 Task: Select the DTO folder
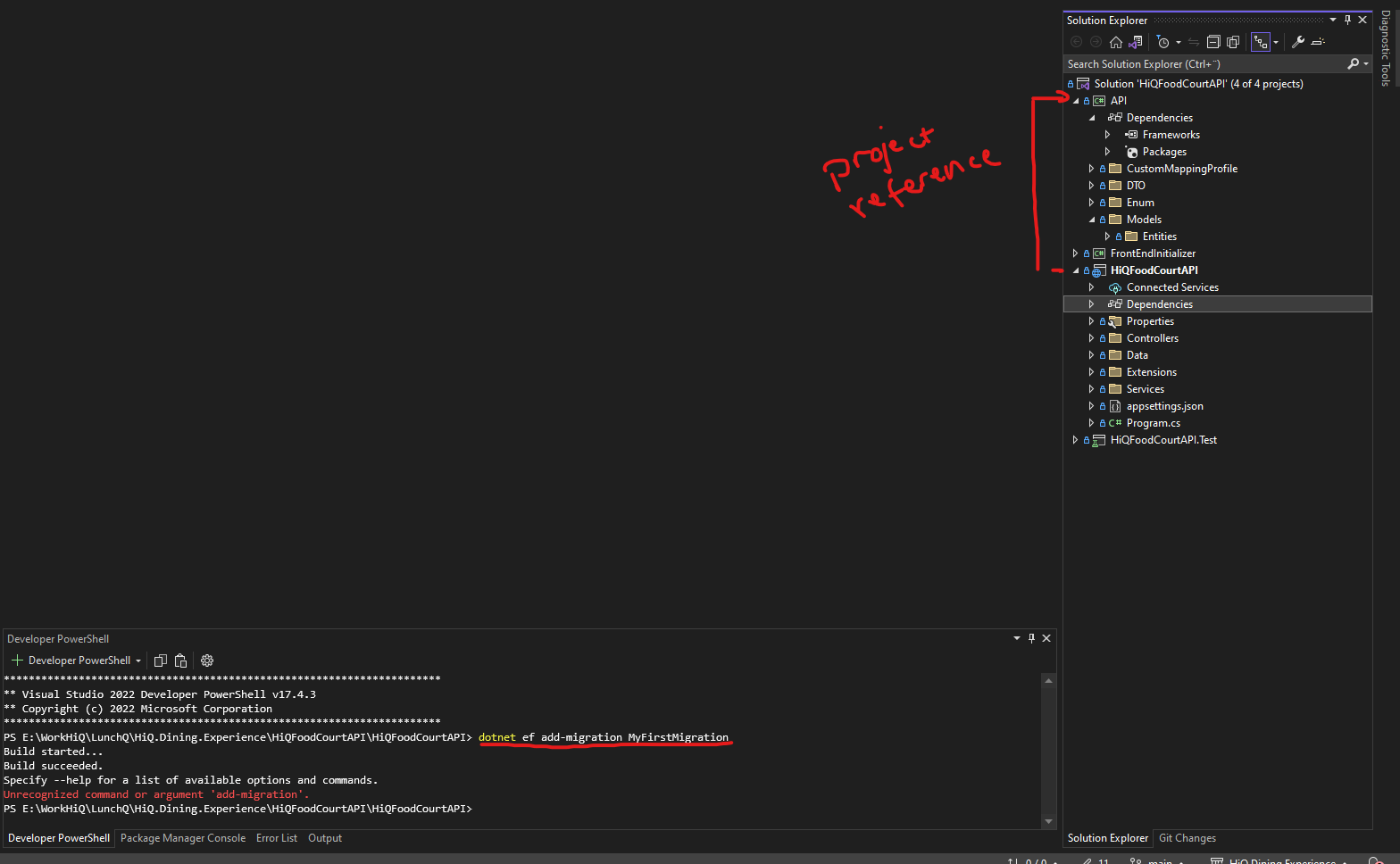[1136, 186]
